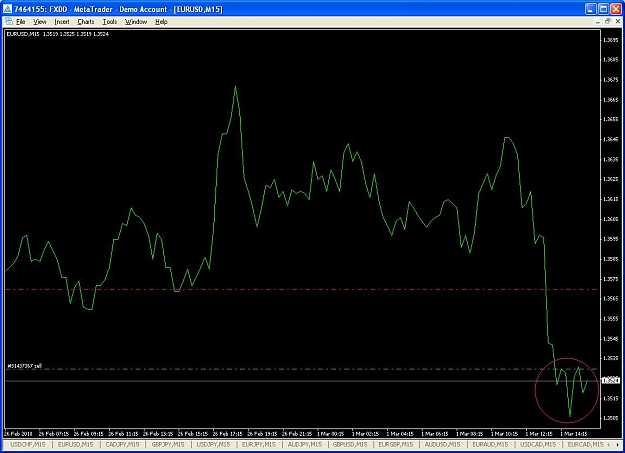The height and width of the screenshot is (453, 625).
Task: Switch to the AUDUSD,M15 chart tab
Action: (x=442, y=444)
